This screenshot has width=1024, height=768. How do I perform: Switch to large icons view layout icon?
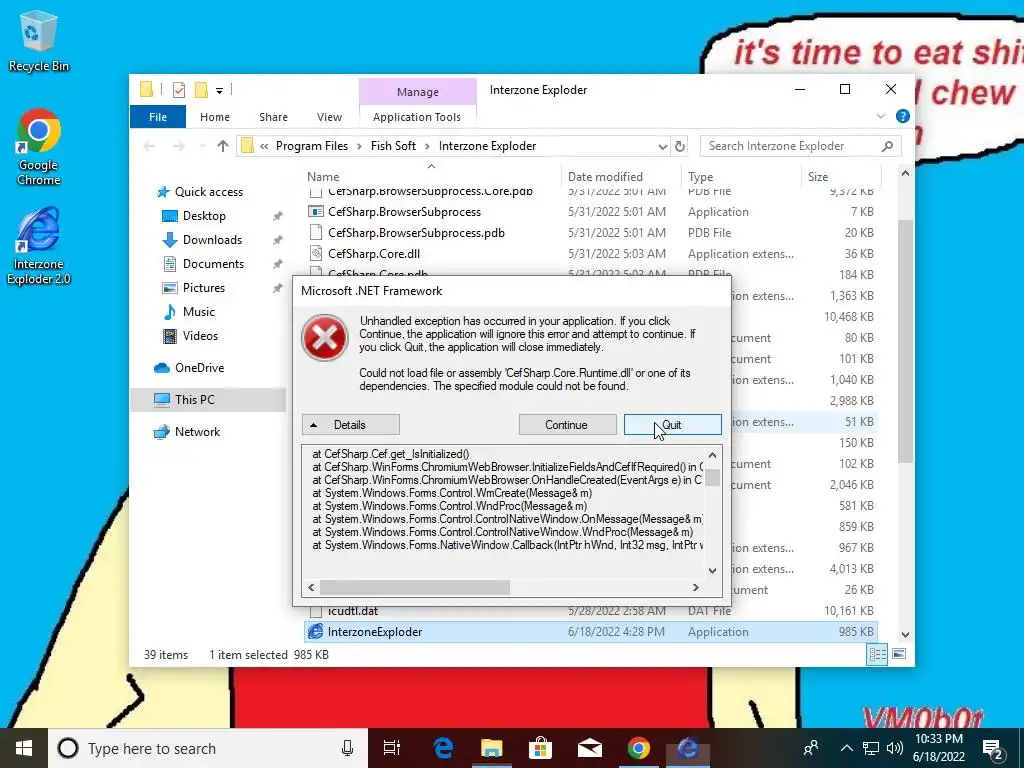[899, 654]
